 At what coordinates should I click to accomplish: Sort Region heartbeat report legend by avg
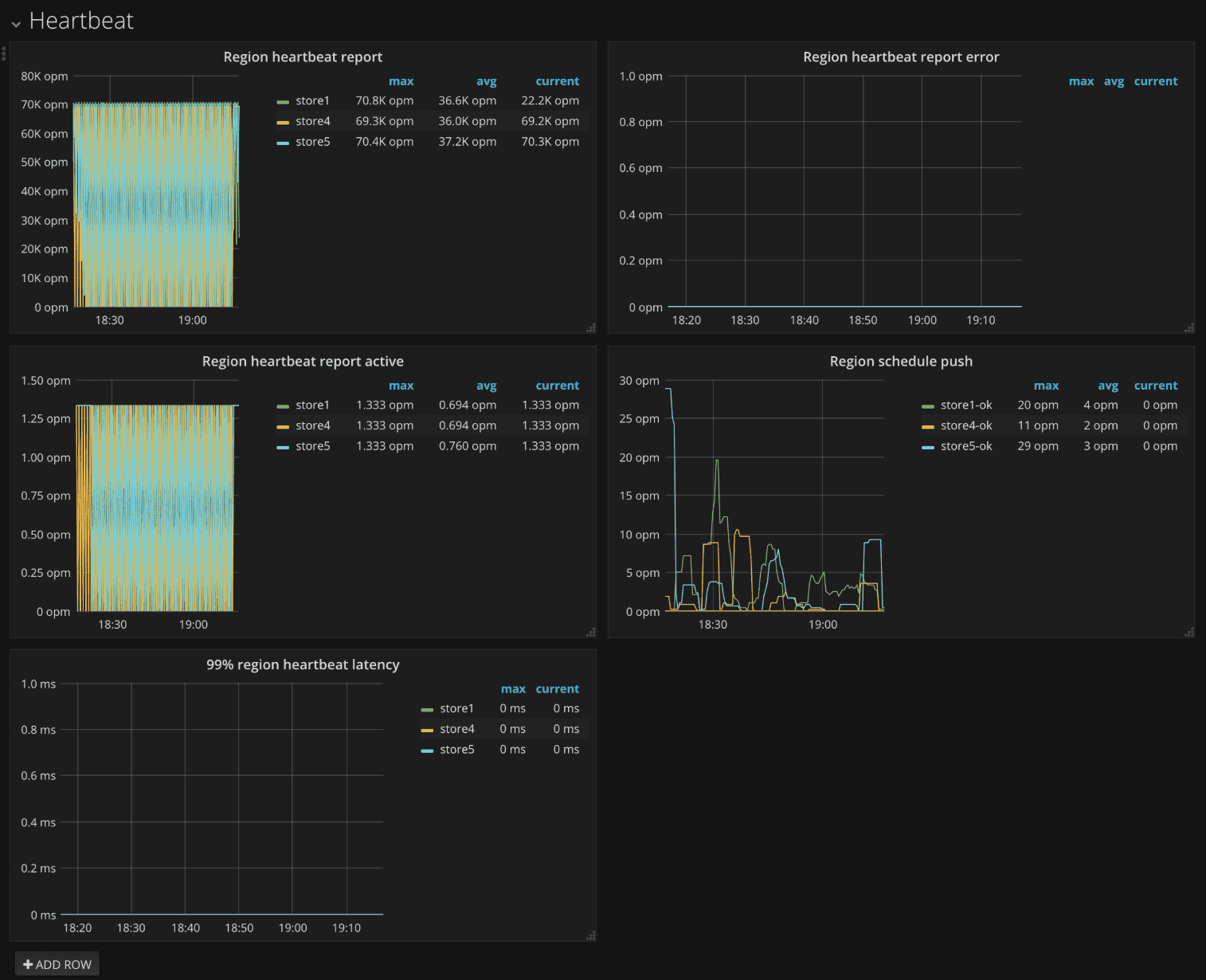click(486, 81)
